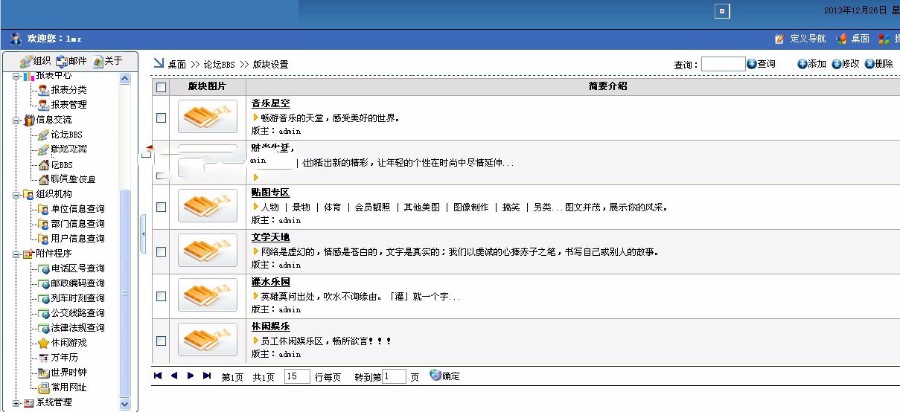
Task: Open the 音乐星空 board link
Action: pyautogui.click(x=270, y=103)
